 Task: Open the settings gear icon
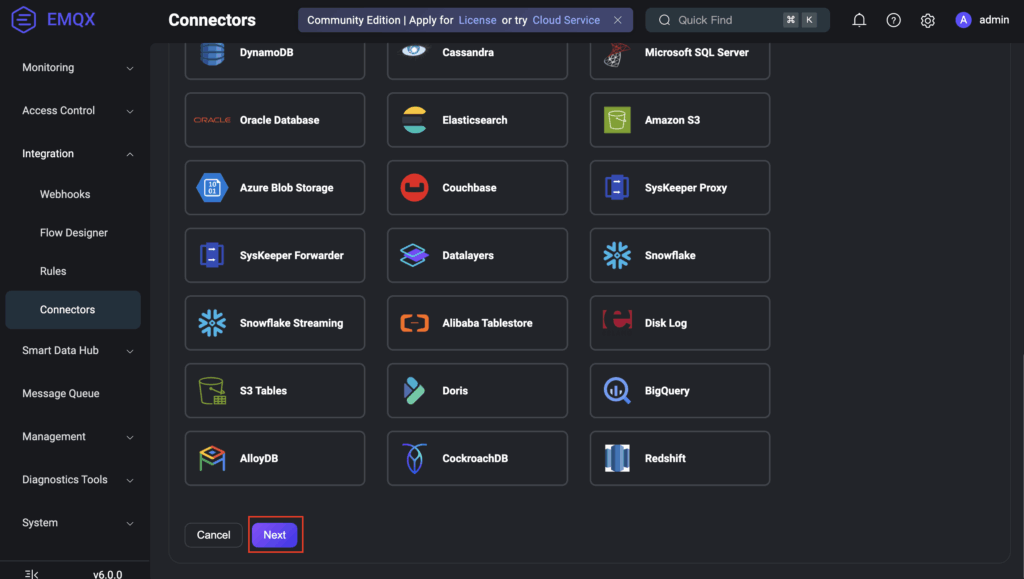(928, 20)
